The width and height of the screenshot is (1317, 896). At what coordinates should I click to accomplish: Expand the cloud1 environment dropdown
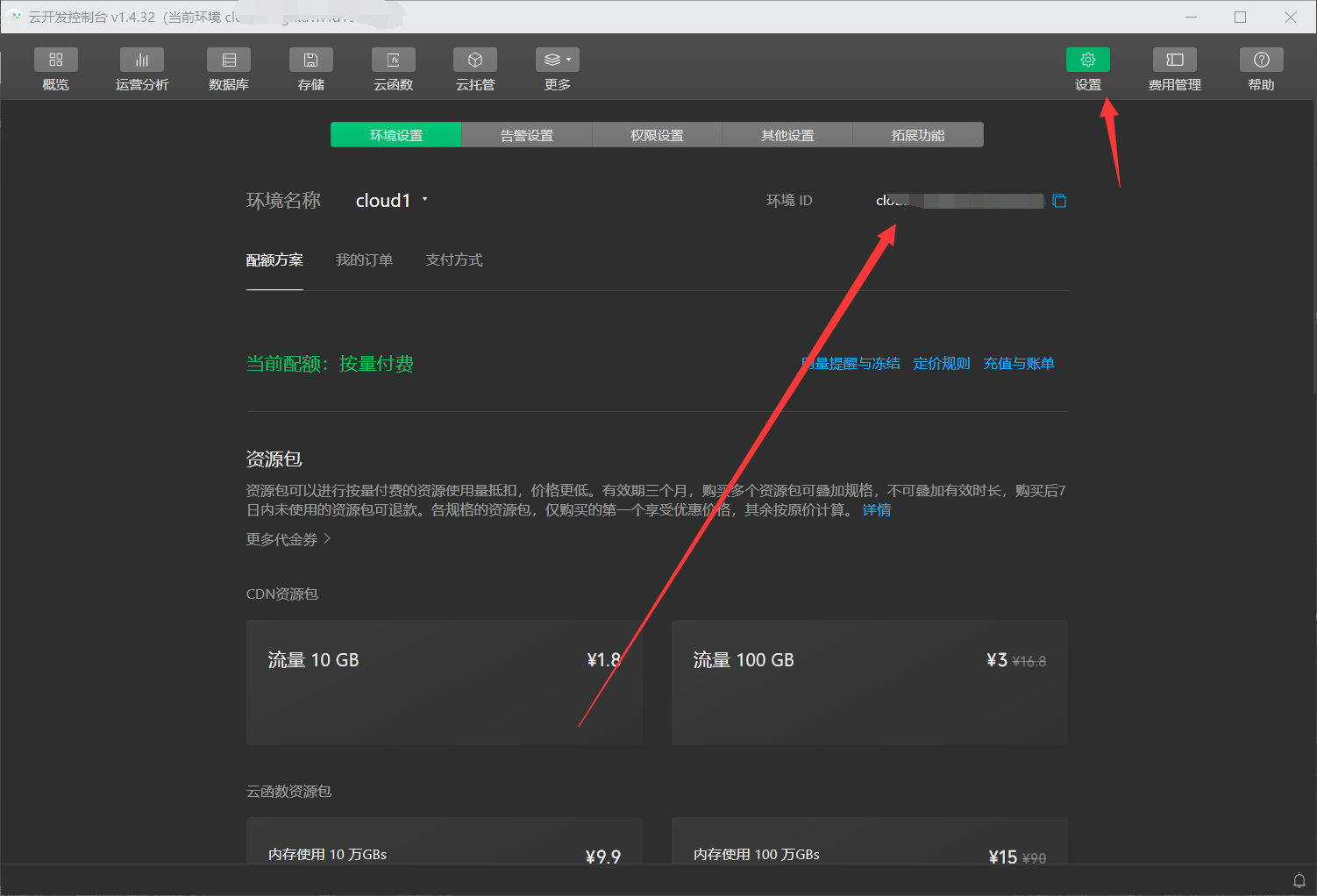click(424, 200)
